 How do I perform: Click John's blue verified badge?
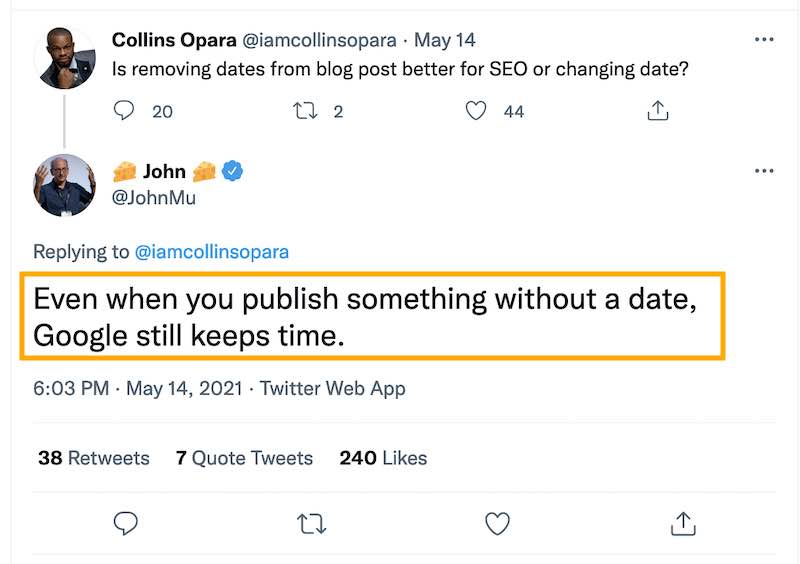232,171
